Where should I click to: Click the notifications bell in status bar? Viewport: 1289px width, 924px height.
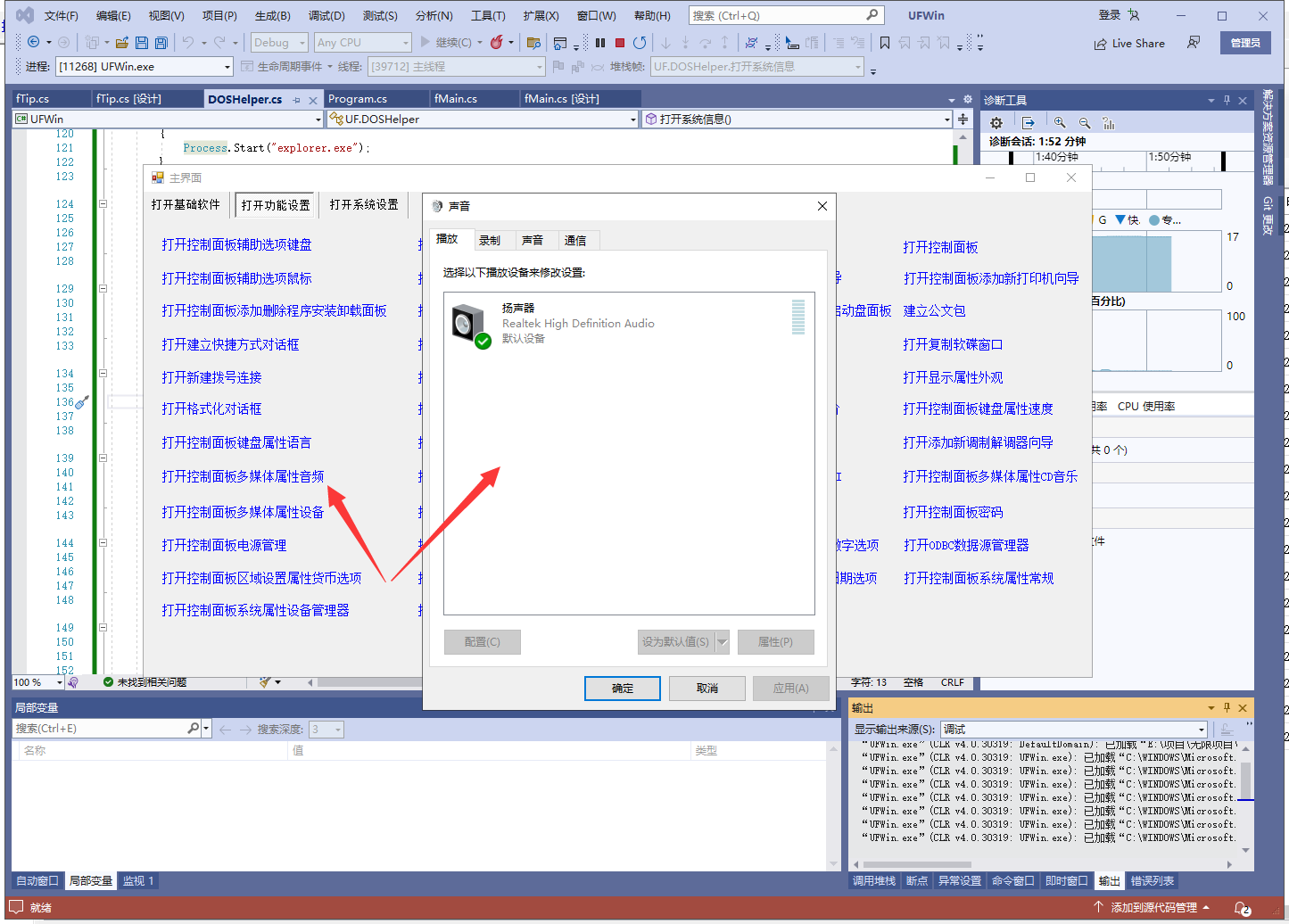point(1242,908)
